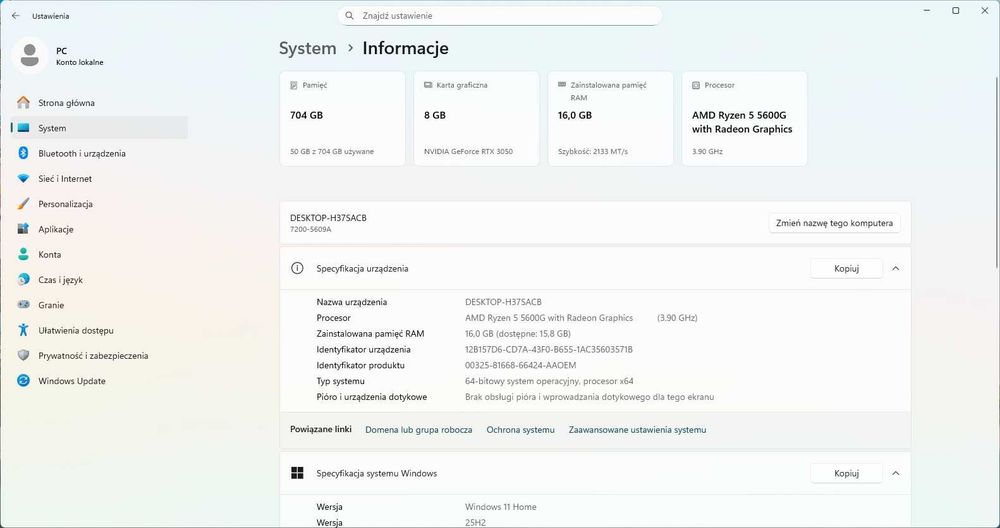Open the Granie settings page
Screen dimensions: 1000x528
(x=99, y=305)
